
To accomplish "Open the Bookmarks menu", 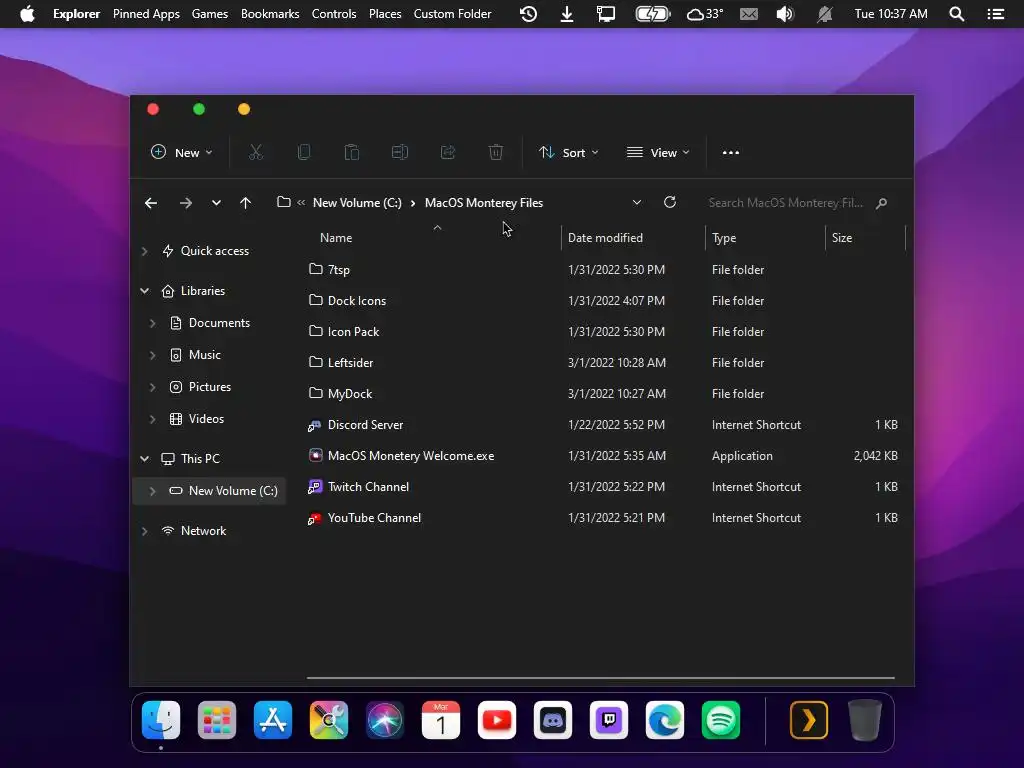I will [x=270, y=14].
